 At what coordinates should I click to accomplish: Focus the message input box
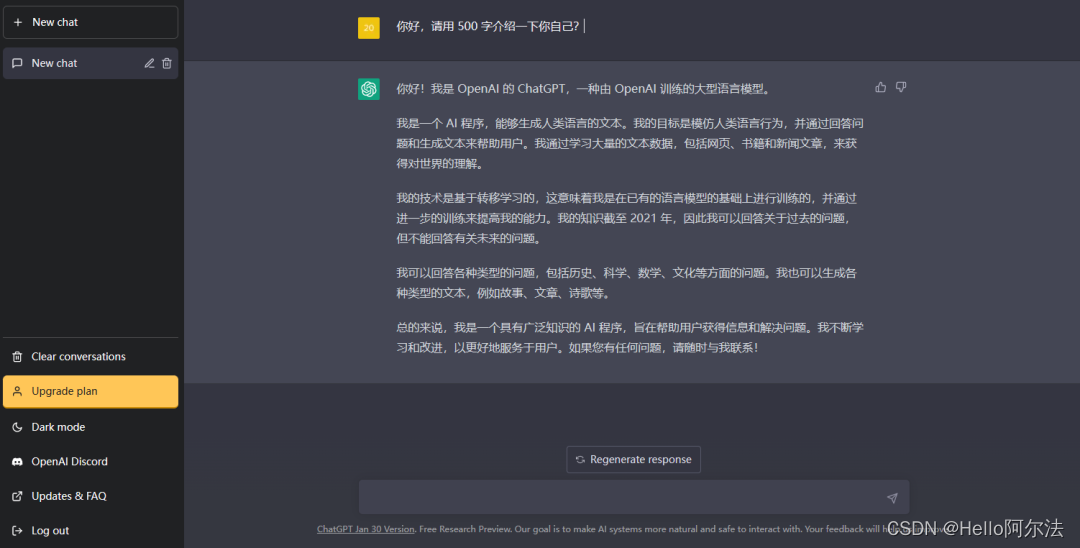[634, 497]
